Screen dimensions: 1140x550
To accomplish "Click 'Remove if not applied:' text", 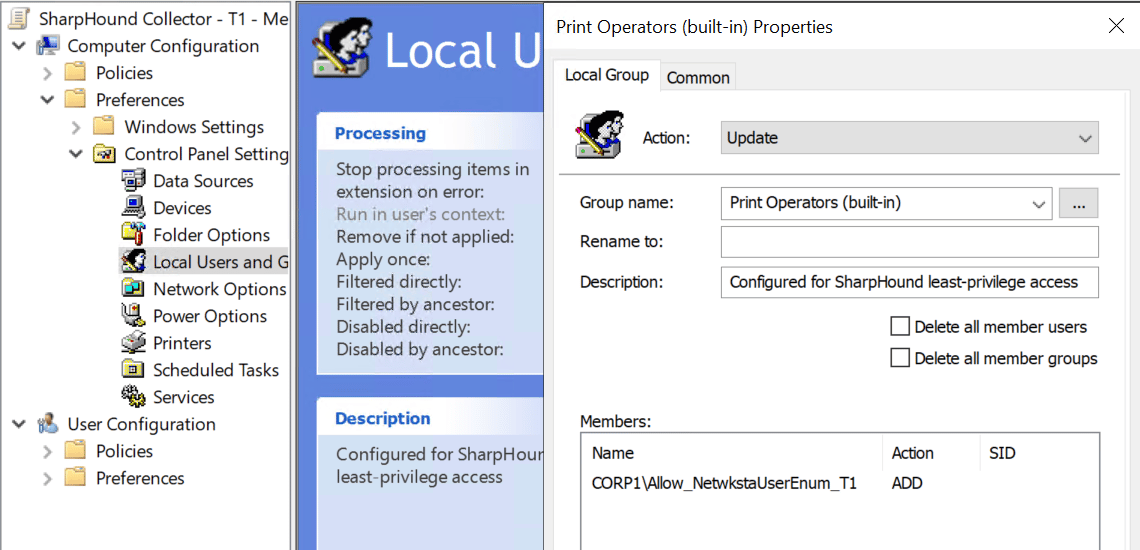I will click(425, 236).
